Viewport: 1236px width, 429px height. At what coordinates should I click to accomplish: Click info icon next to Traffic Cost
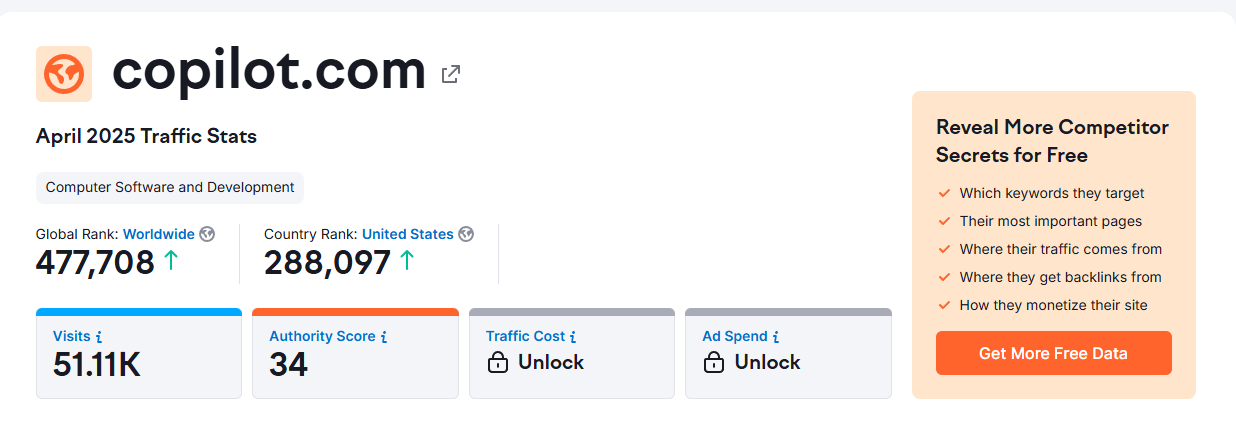573,337
